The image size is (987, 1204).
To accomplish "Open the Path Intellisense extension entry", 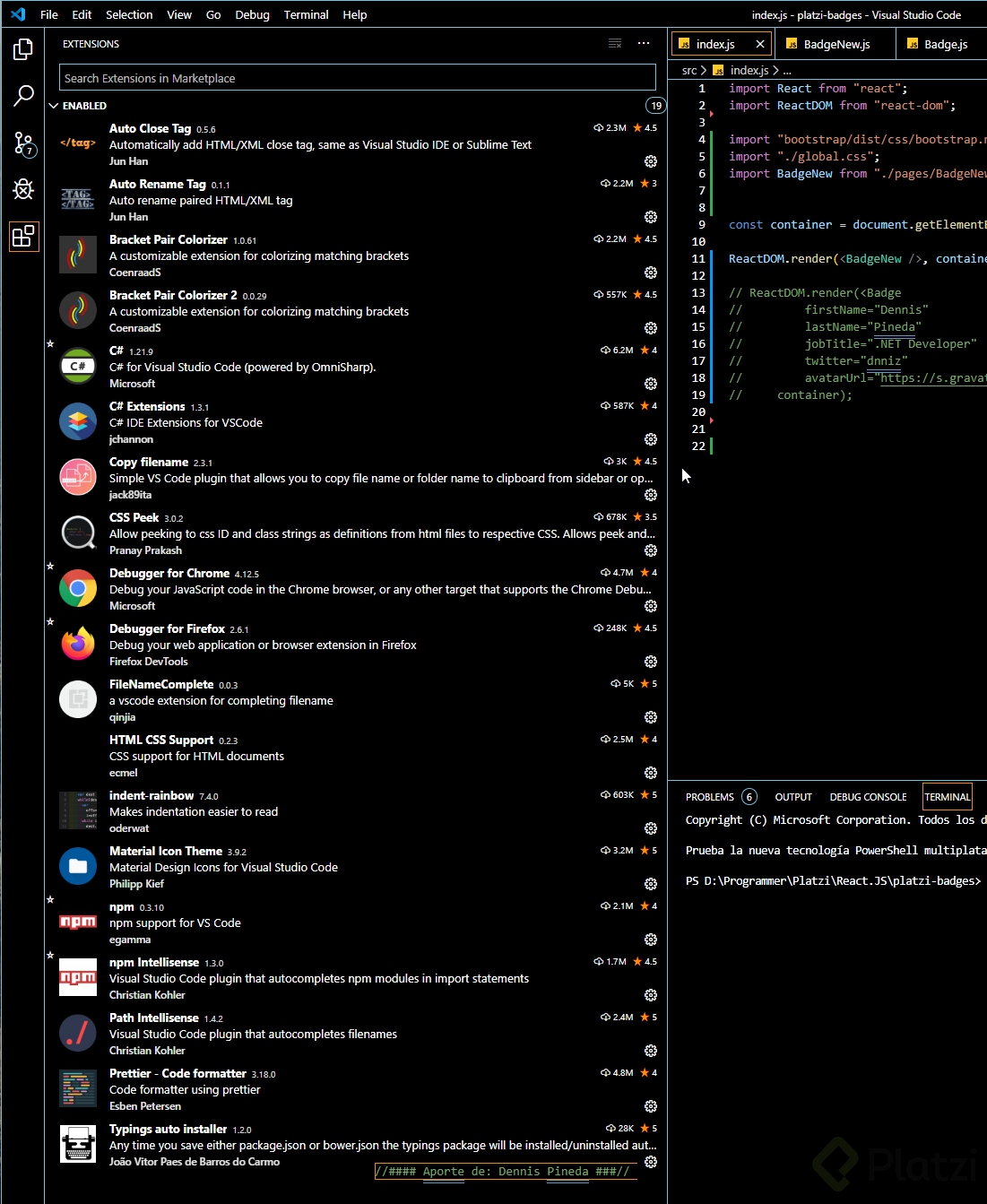I will tap(356, 1034).
